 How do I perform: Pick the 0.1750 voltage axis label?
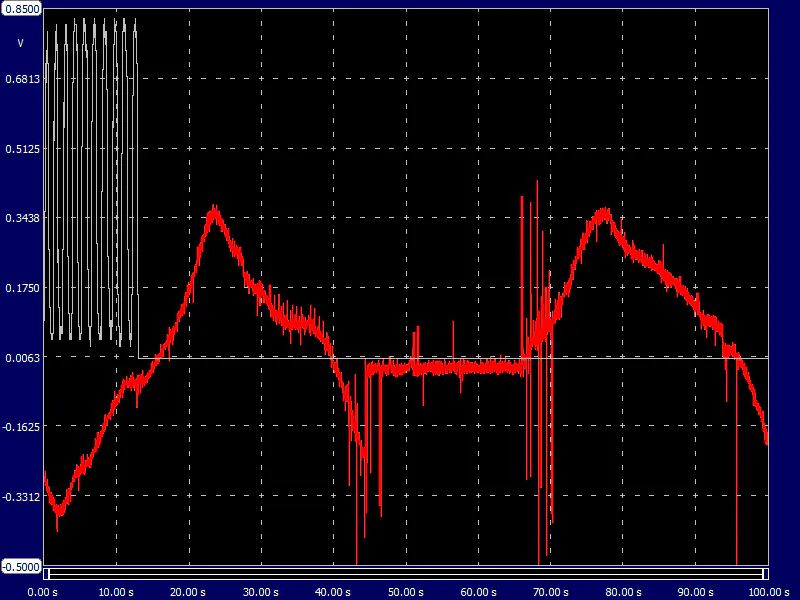click(23, 288)
